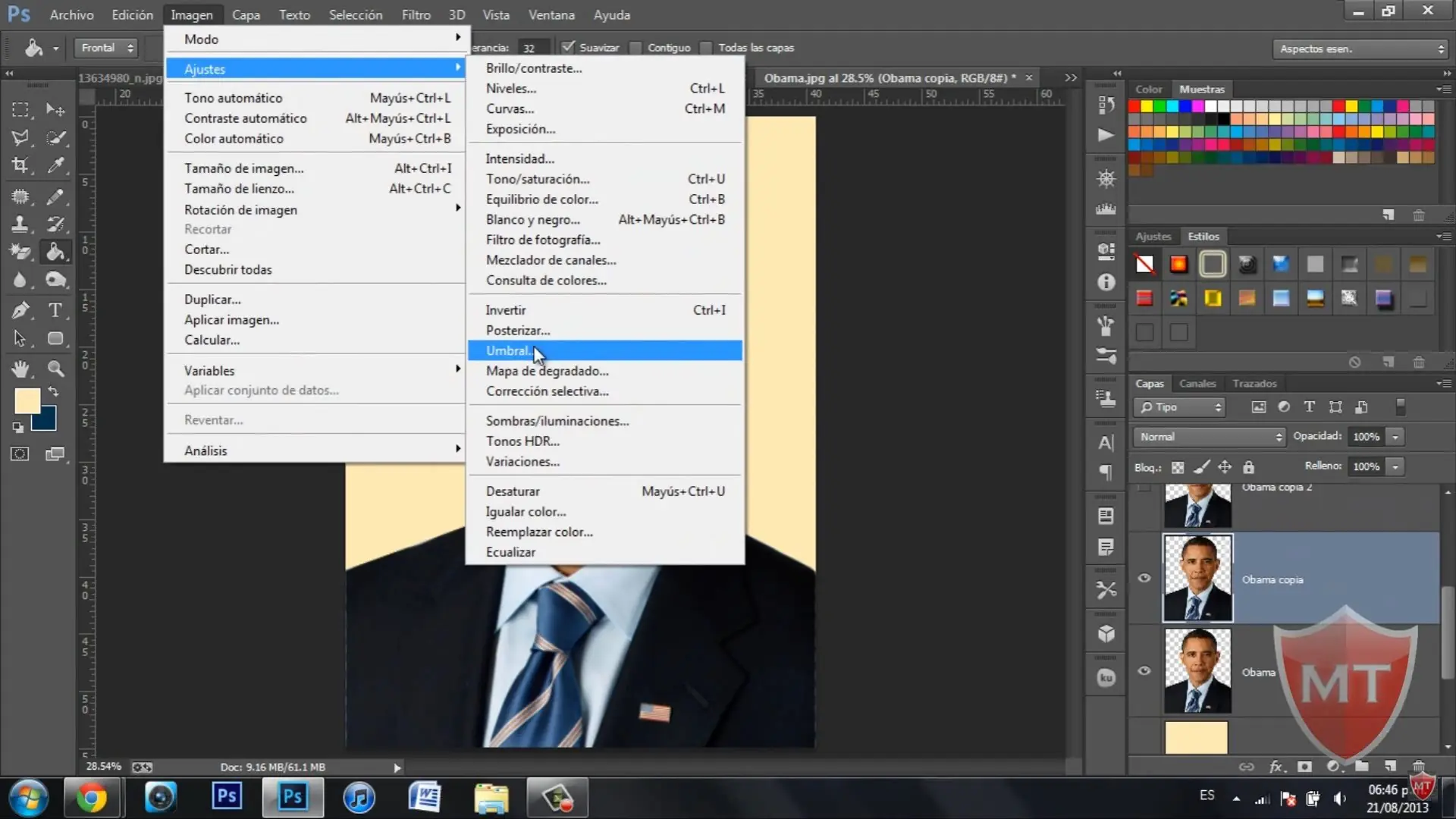The width and height of the screenshot is (1456, 819).
Task: Open the Filtro menu
Action: 416,14
